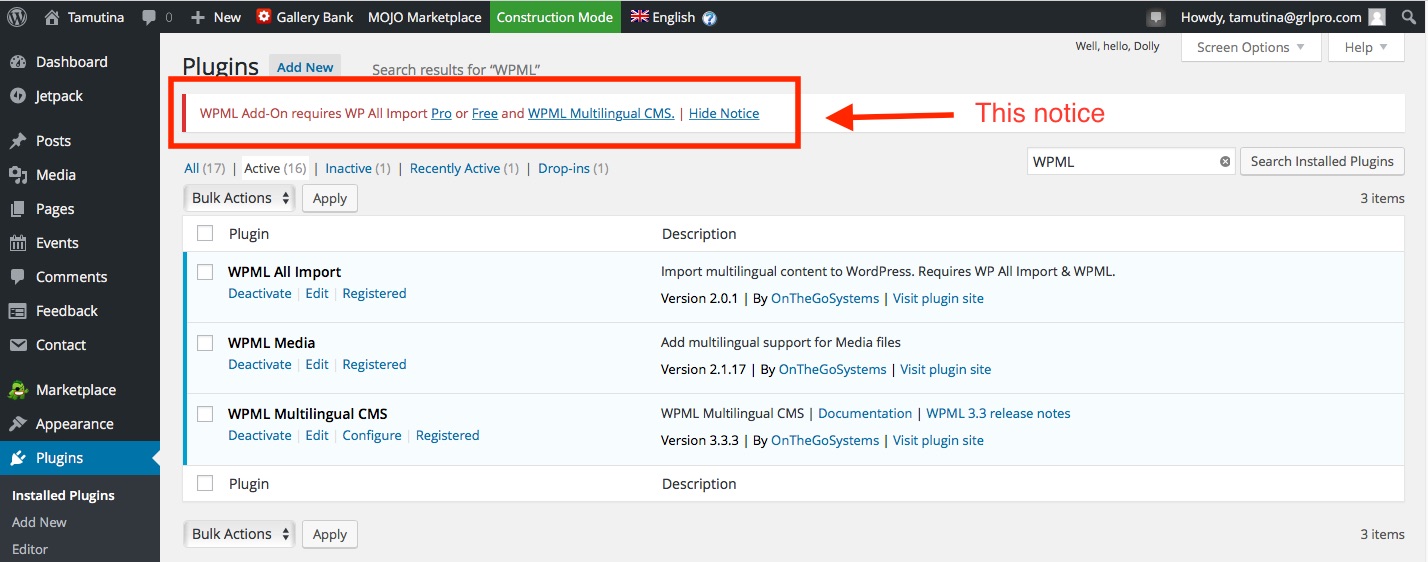Open the notifications icon beside Howdy
This screenshot has width=1428, height=562.
[x=1156, y=17]
